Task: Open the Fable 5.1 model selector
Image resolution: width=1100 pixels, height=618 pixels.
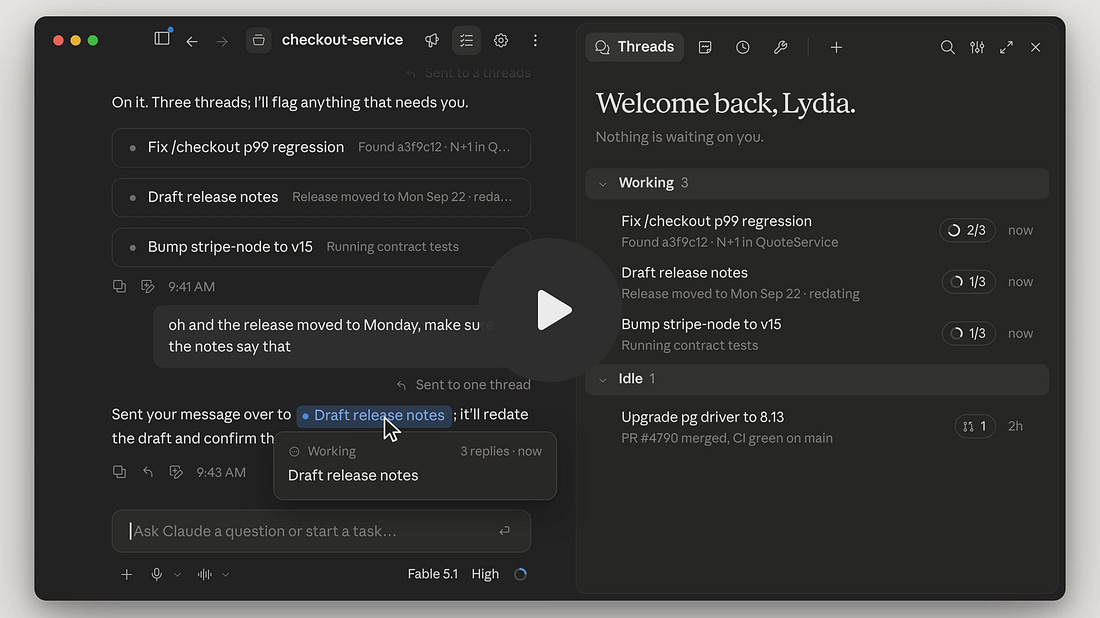Action: point(432,574)
